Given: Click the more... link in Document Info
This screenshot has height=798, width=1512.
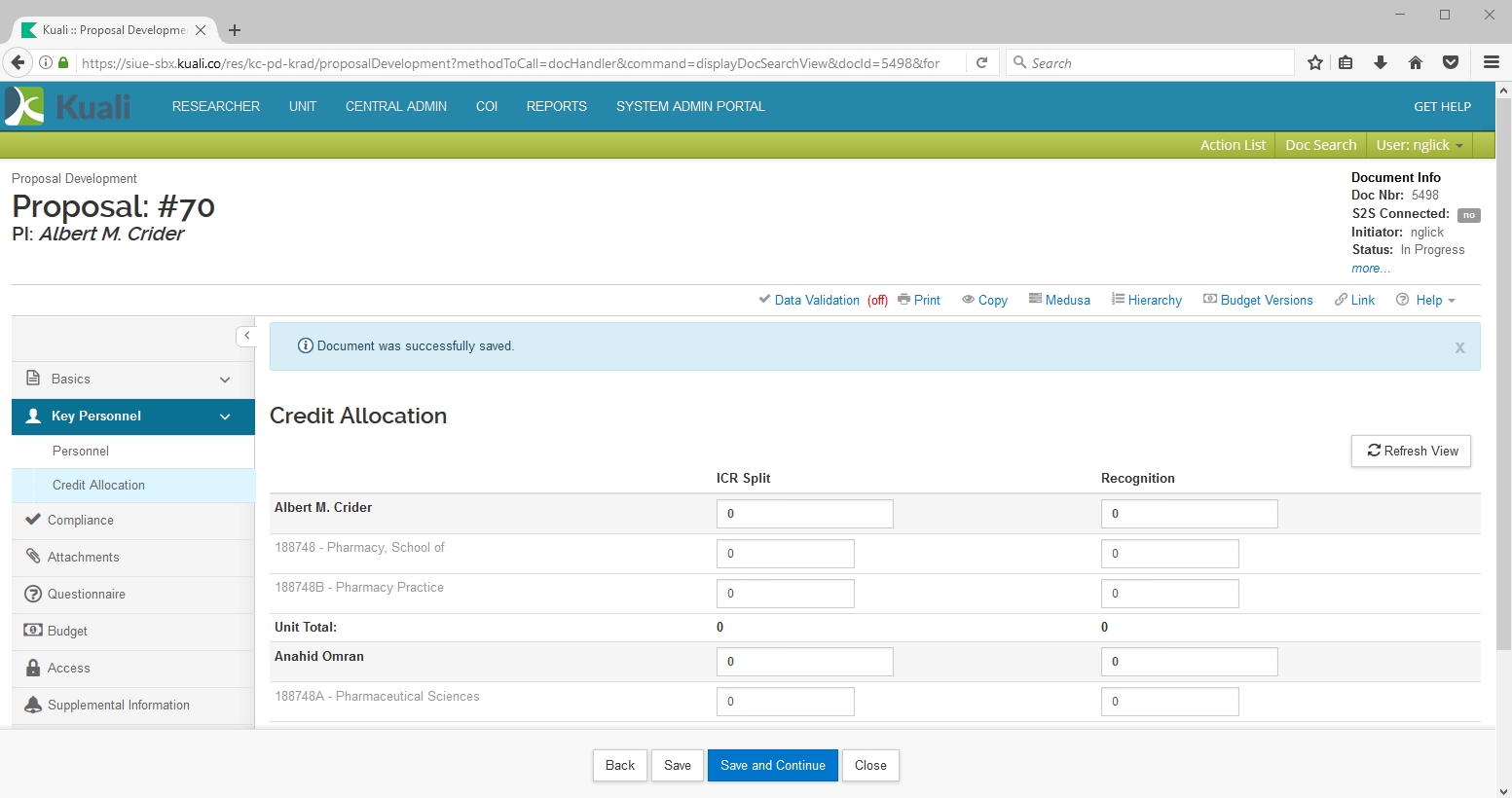Looking at the screenshot, I should click(x=1370, y=269).
